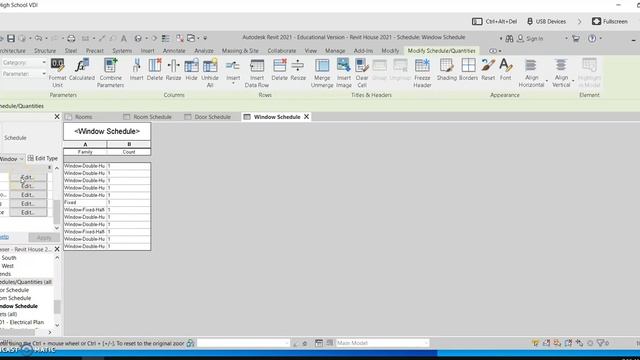Click the Print icon in quick access
Viewport: 640px width, 360px height.
[71, 38]
